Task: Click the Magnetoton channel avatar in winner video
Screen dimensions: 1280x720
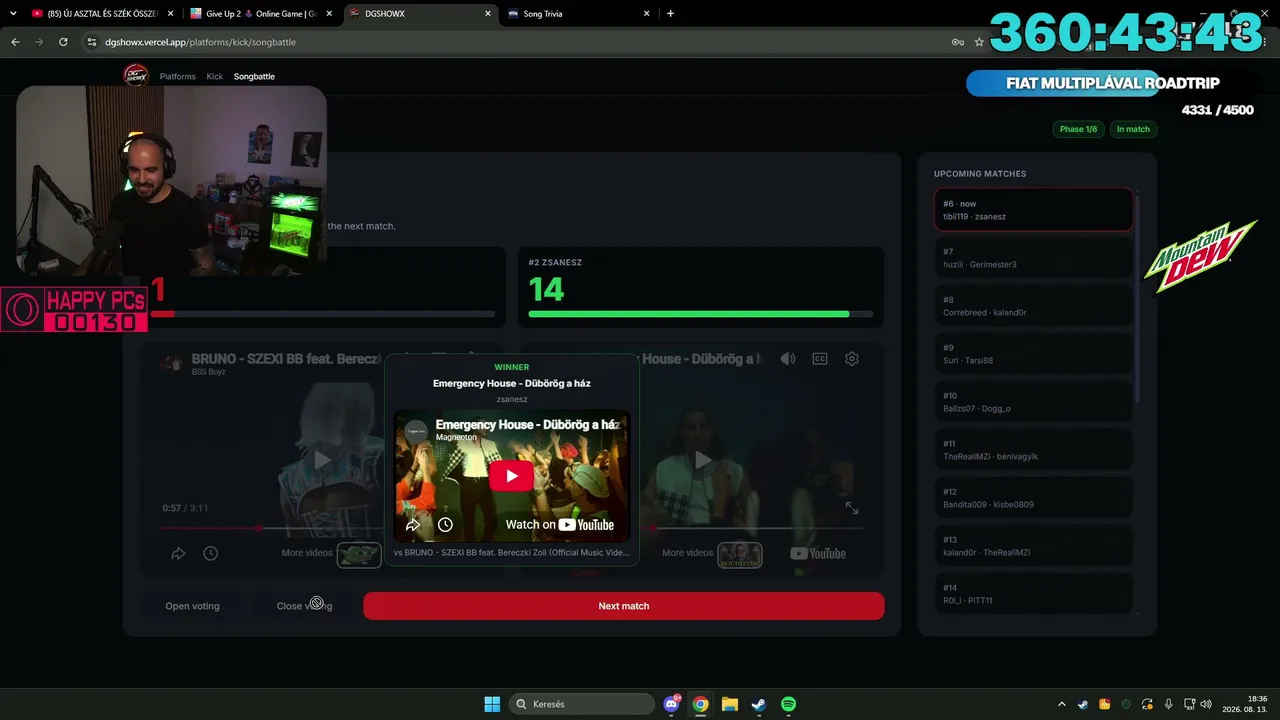Action: (x=416, y=430)
